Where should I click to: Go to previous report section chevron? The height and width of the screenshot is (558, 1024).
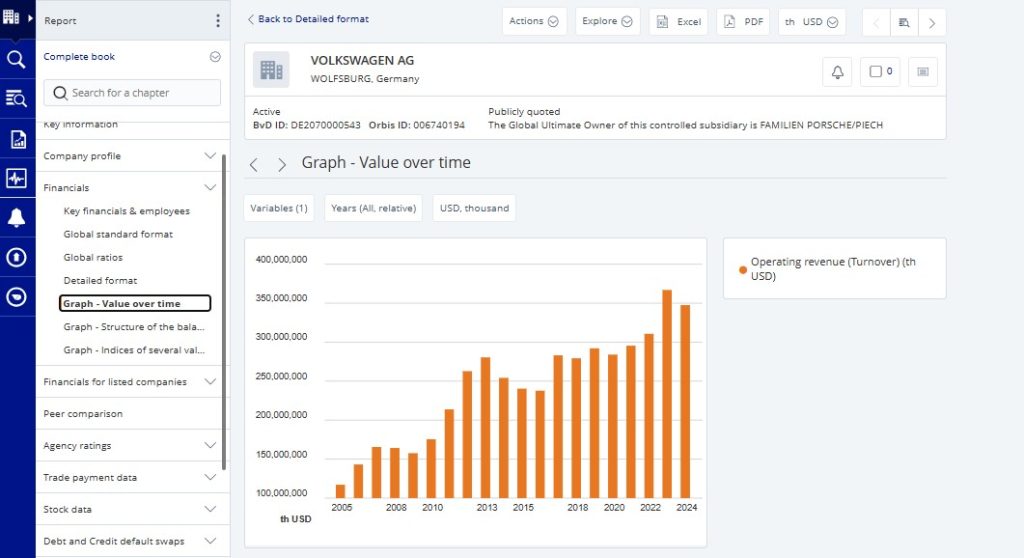254,165
